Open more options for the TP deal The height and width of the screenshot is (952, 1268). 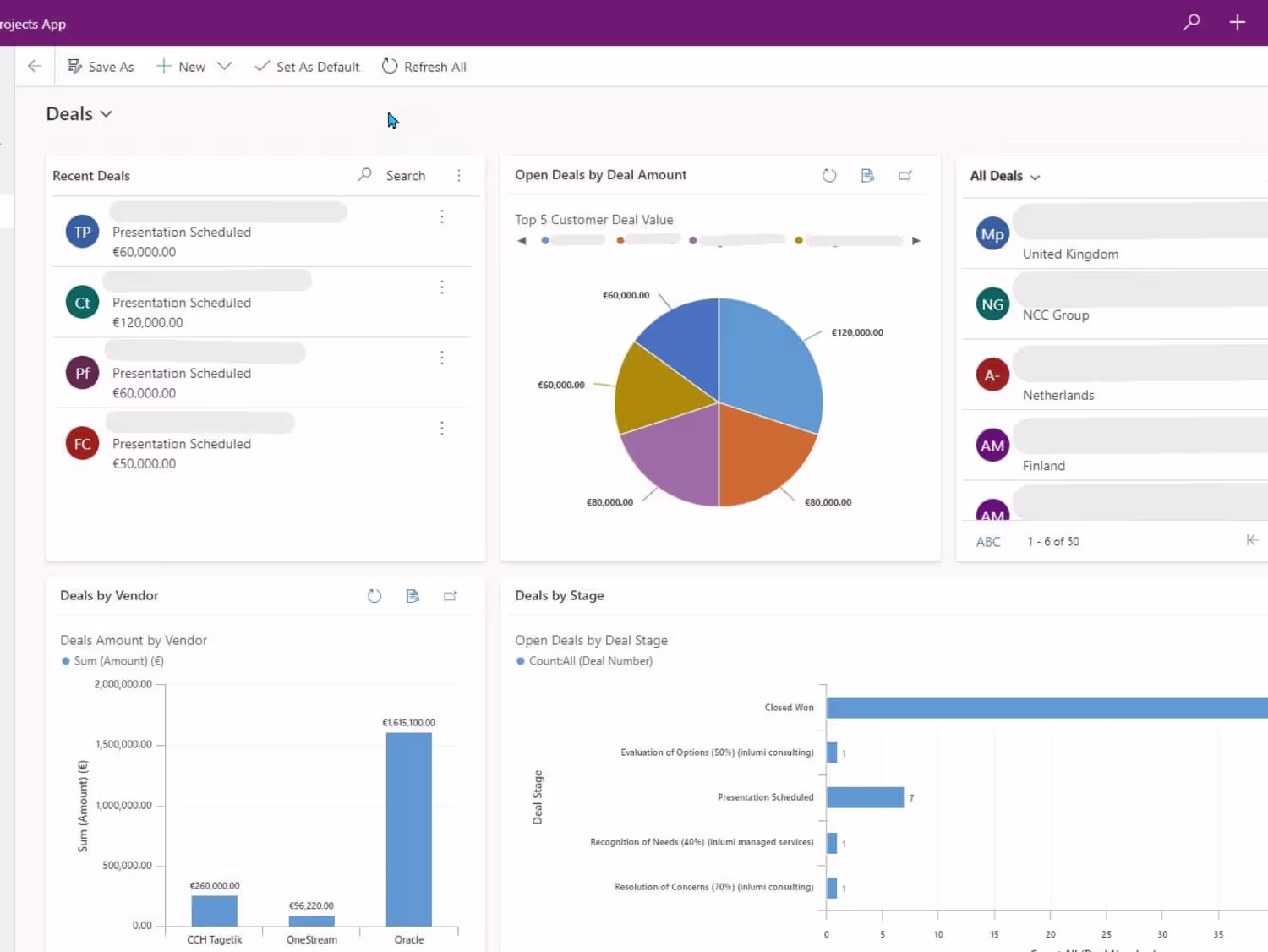coord(442,217)
